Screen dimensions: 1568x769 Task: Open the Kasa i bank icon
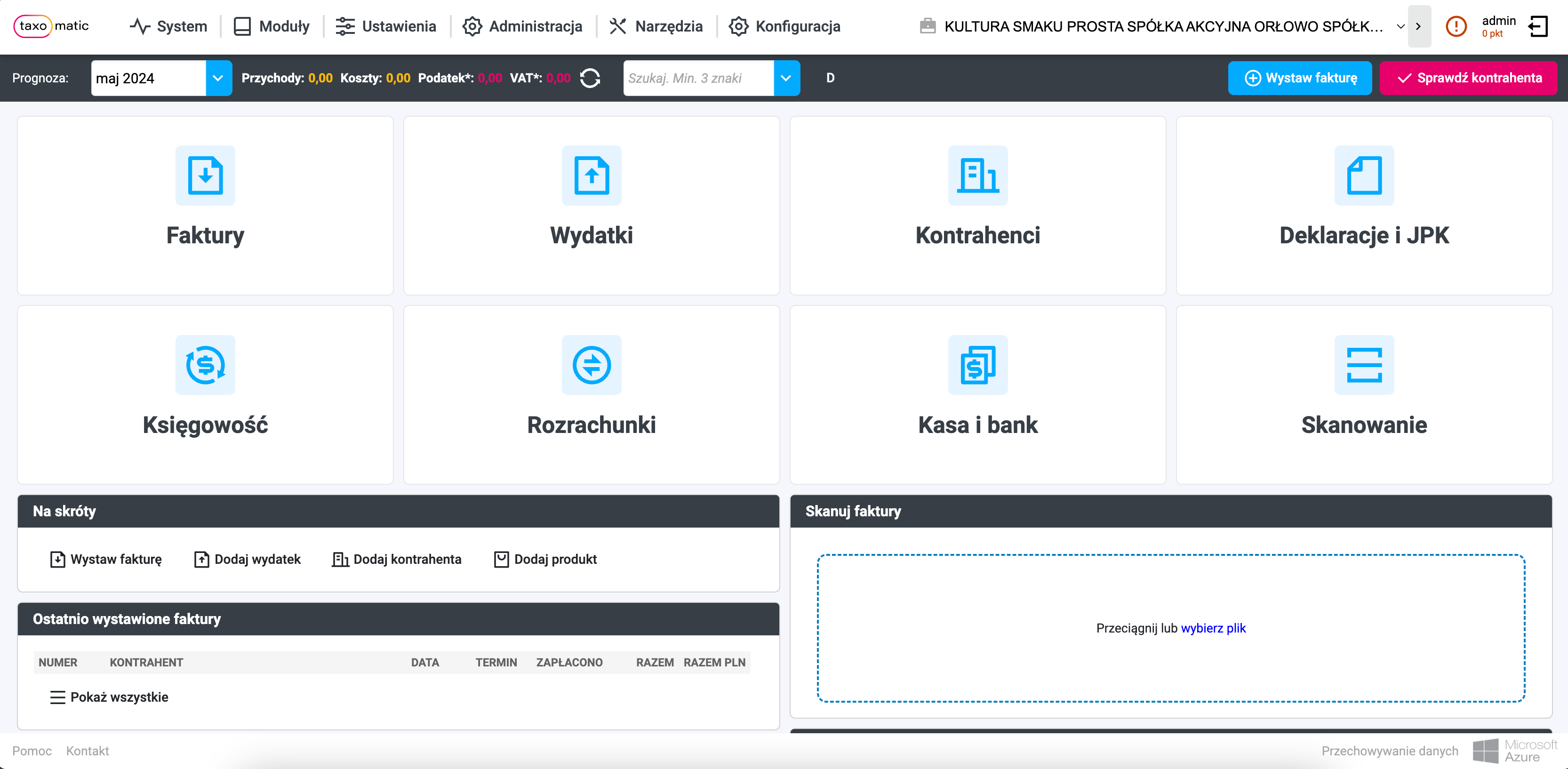click(977, 365)
